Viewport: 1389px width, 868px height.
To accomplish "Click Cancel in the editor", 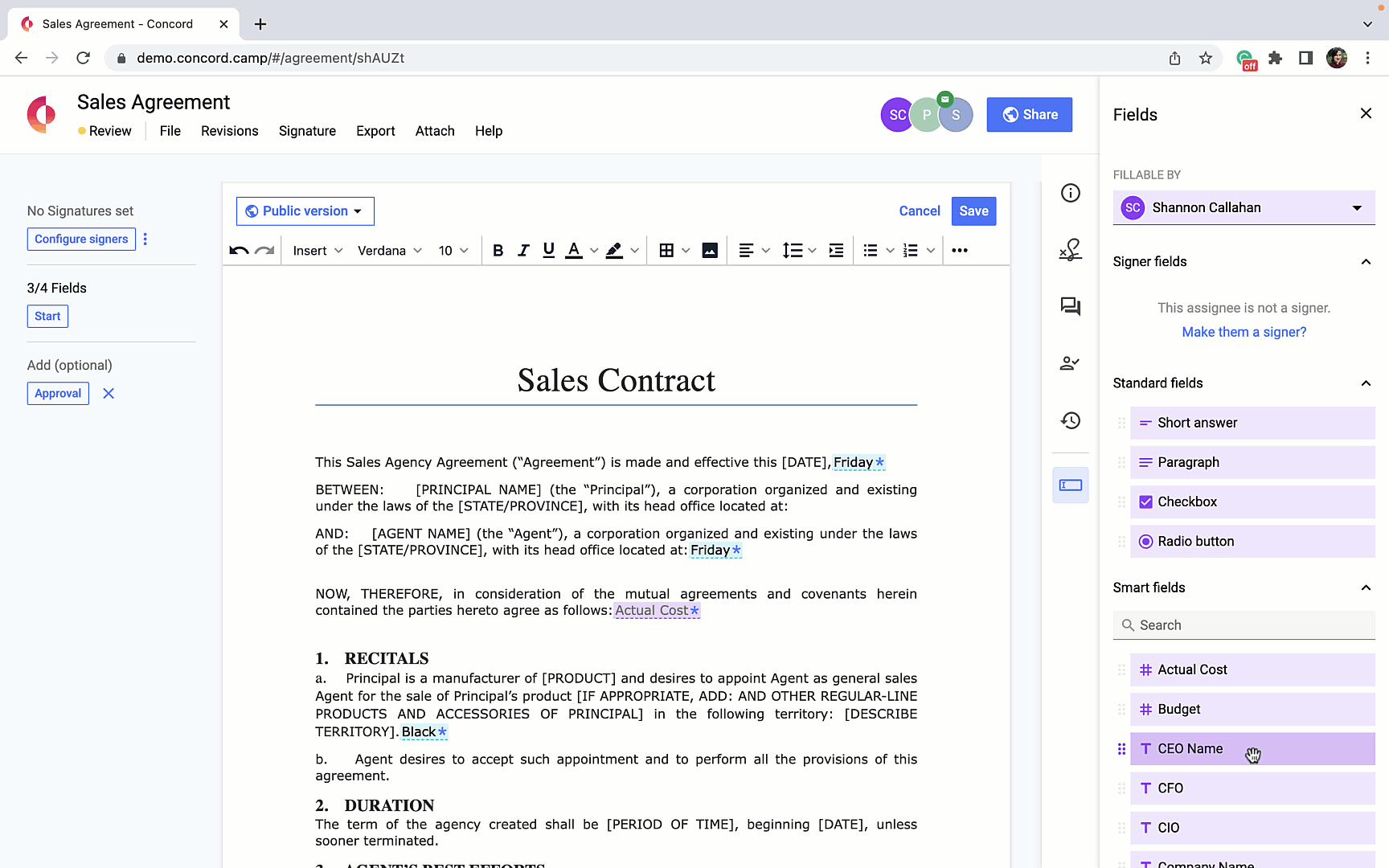I will coord(920,211).
